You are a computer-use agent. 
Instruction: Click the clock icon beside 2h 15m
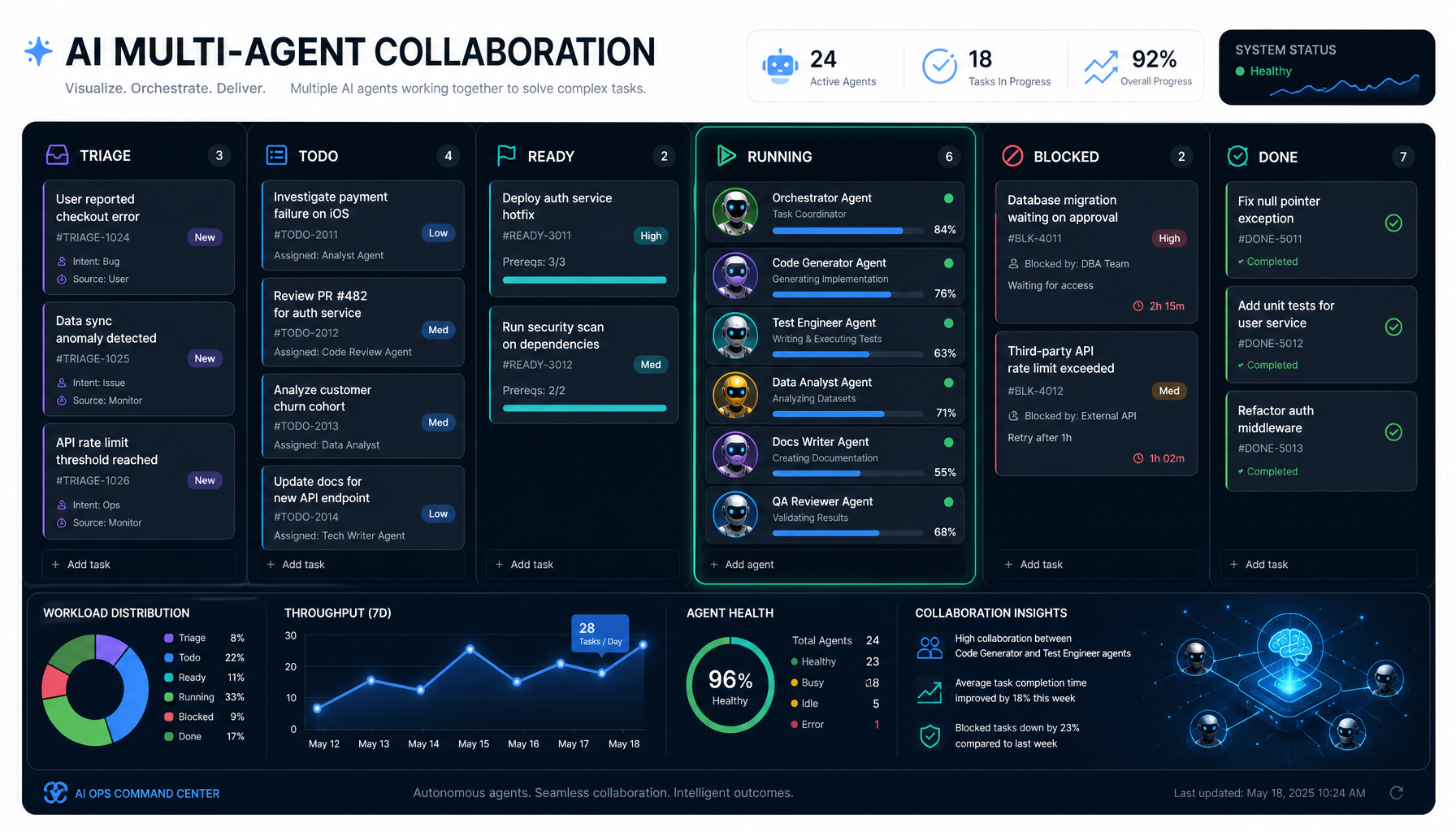tap(1138, 306)
